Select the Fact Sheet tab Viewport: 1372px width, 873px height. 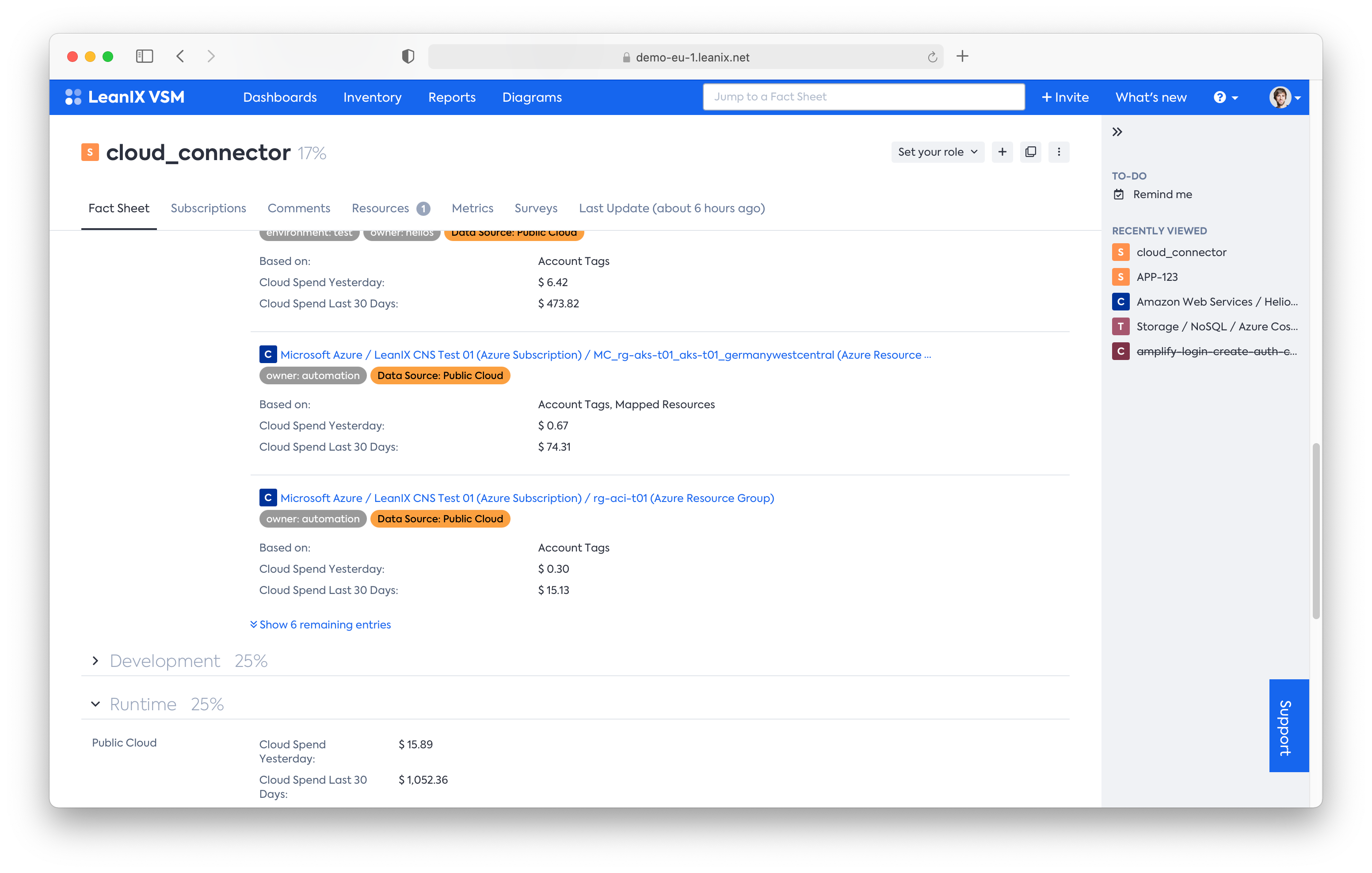tap(118, 208)
